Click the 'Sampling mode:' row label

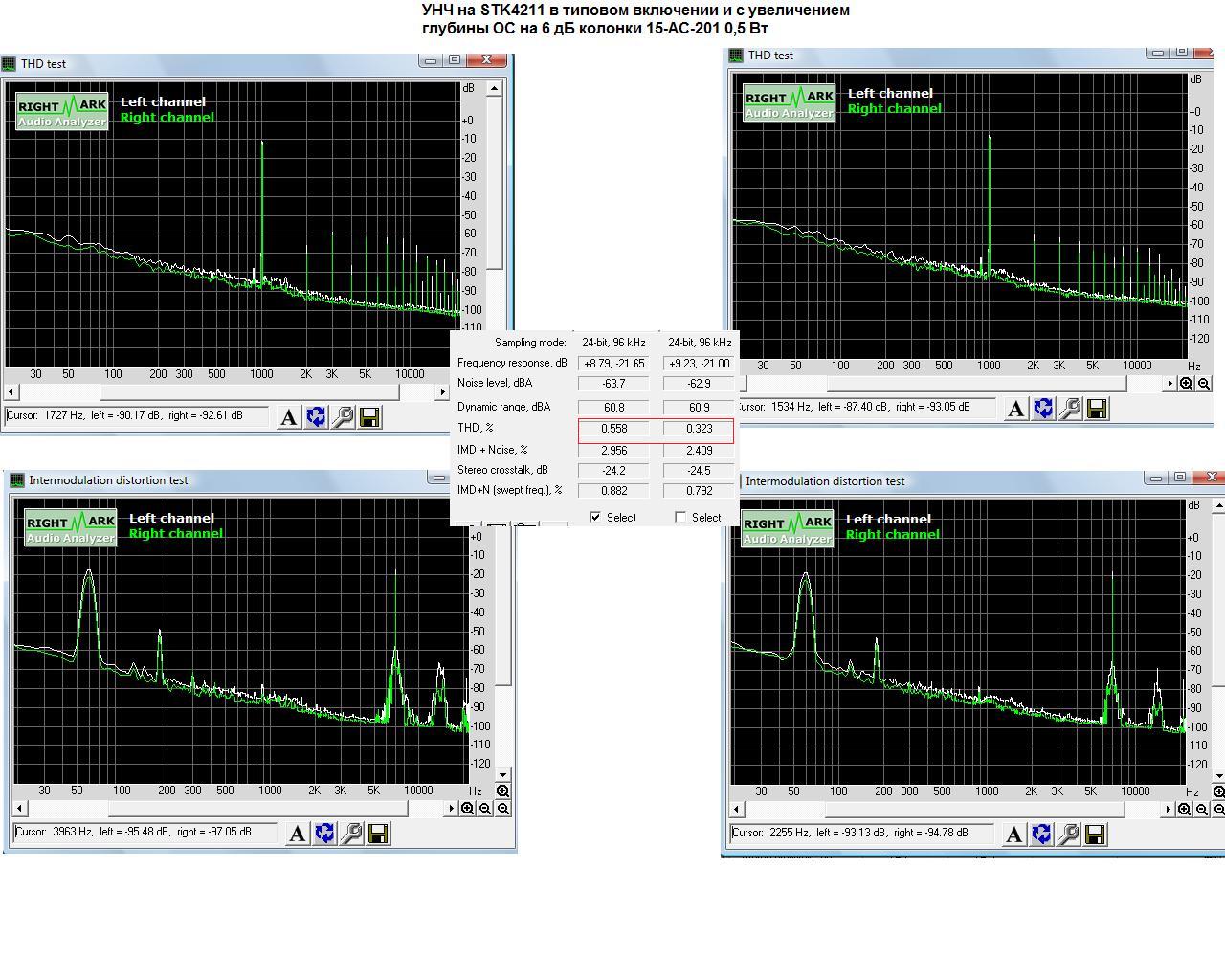coord(531,343)
